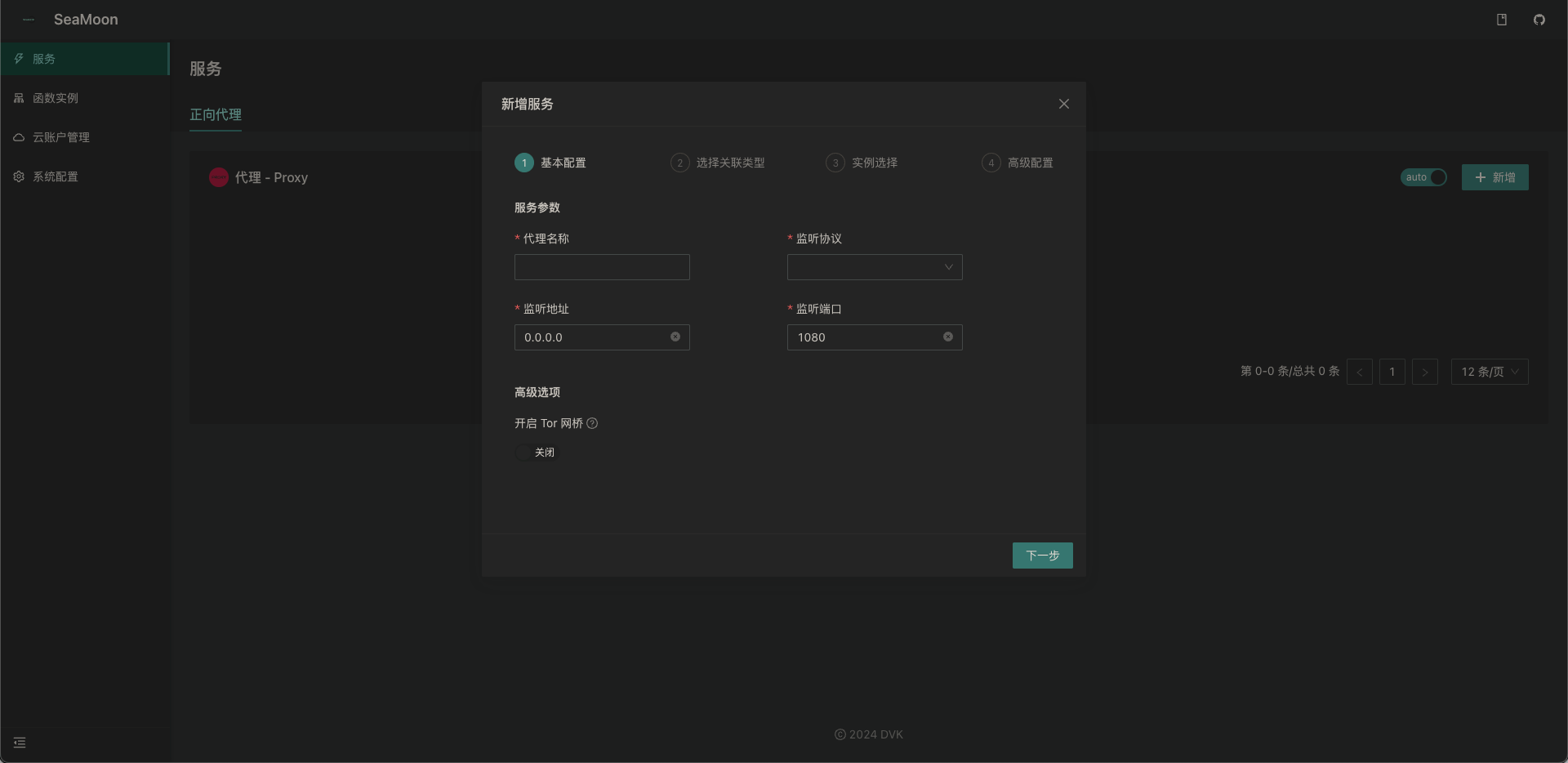Viewport: 1568px width, 763px height.
Task: Toggle the auto switch
Action: tap(1423, 177)
